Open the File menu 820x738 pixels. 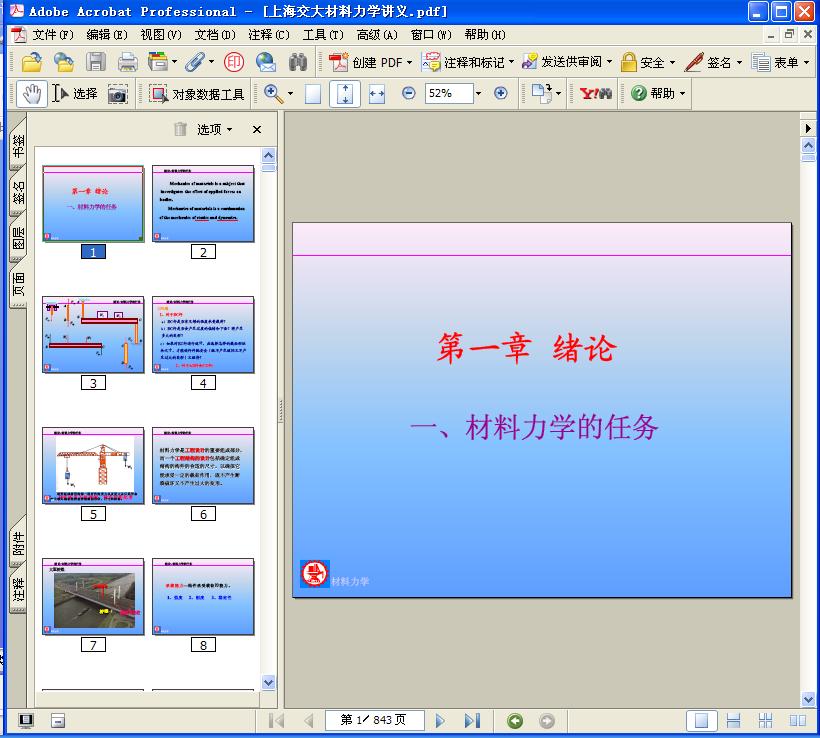[52, 35]
